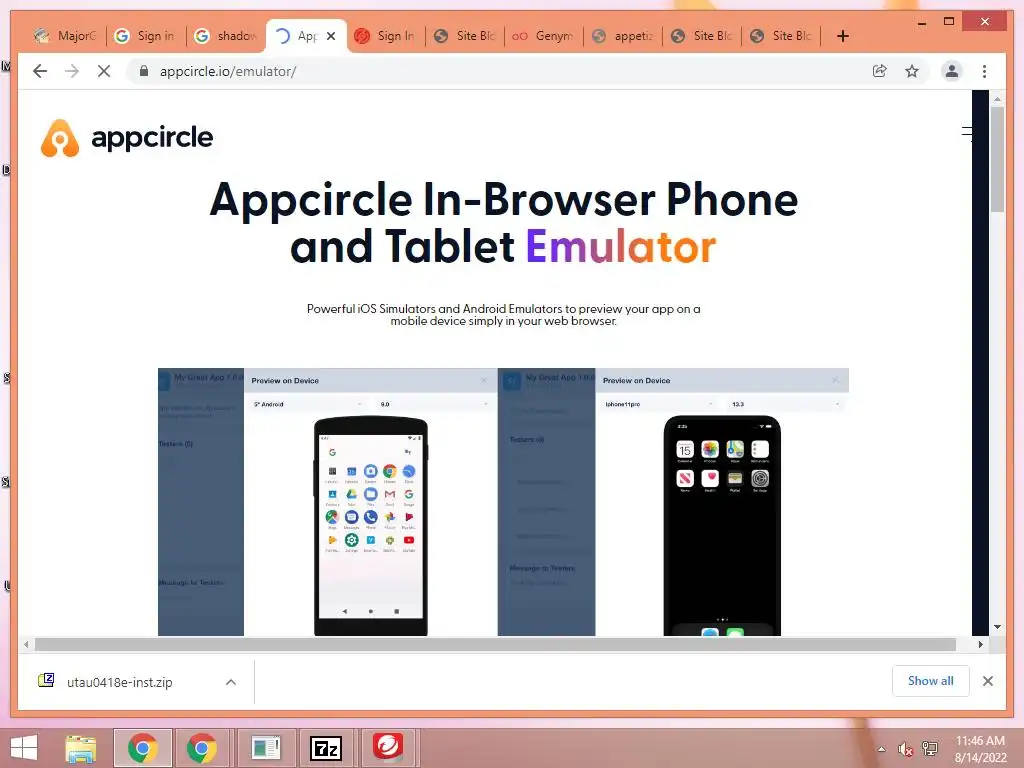Switch to the Genymotion tab
The height and width of the screenshot is (768, 1024).
[x=544, y=36]
